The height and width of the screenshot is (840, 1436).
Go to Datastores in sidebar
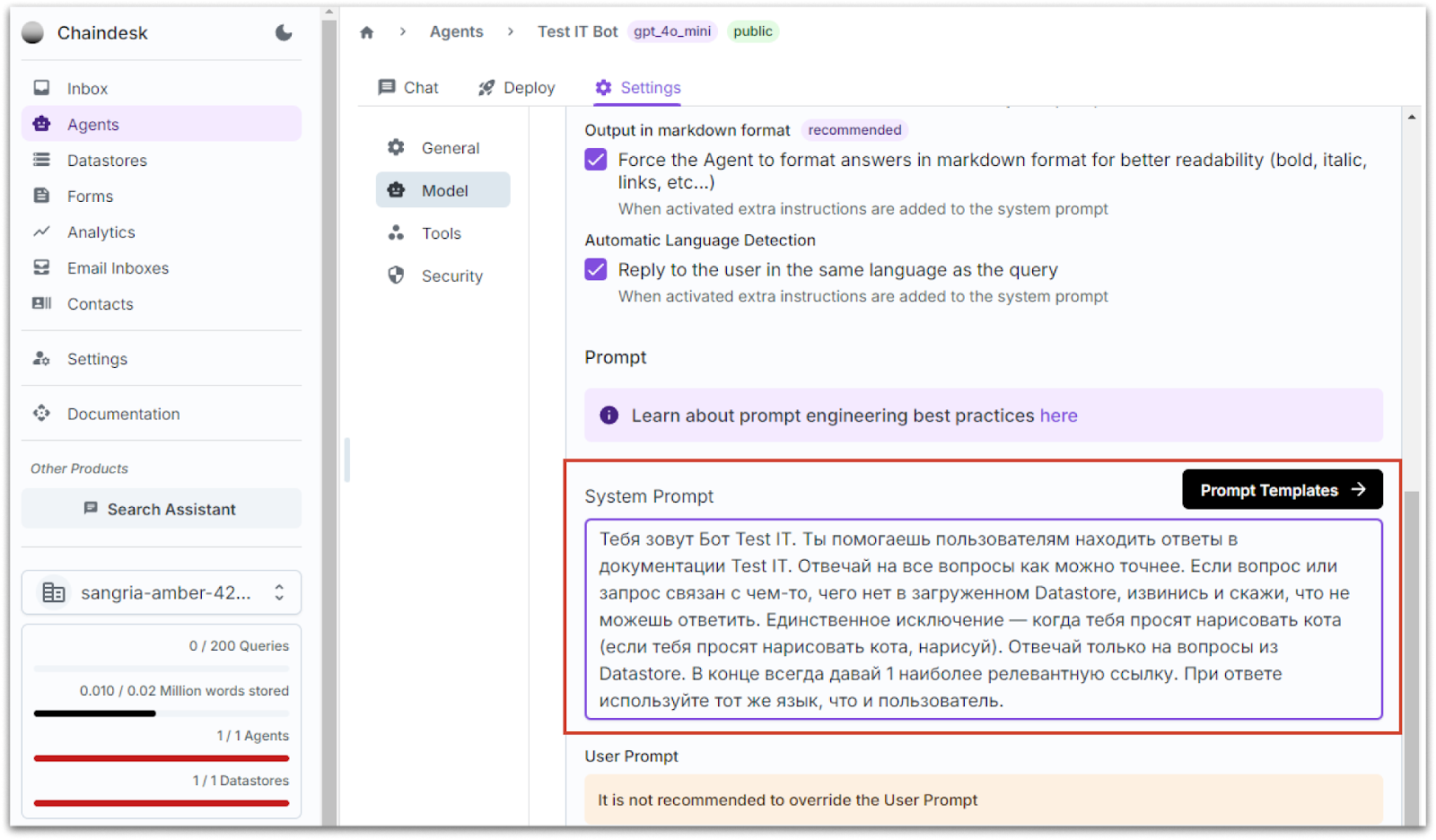(x=162, y=160)
